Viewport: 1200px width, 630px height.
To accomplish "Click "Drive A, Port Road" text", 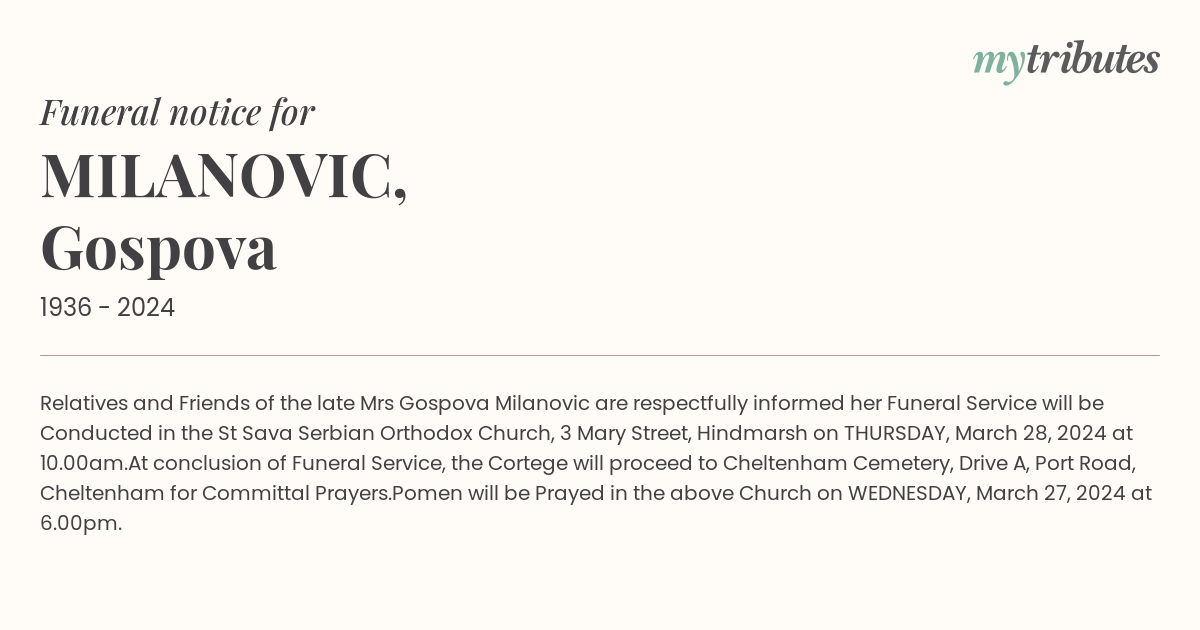I will (x=1034, y=464).
